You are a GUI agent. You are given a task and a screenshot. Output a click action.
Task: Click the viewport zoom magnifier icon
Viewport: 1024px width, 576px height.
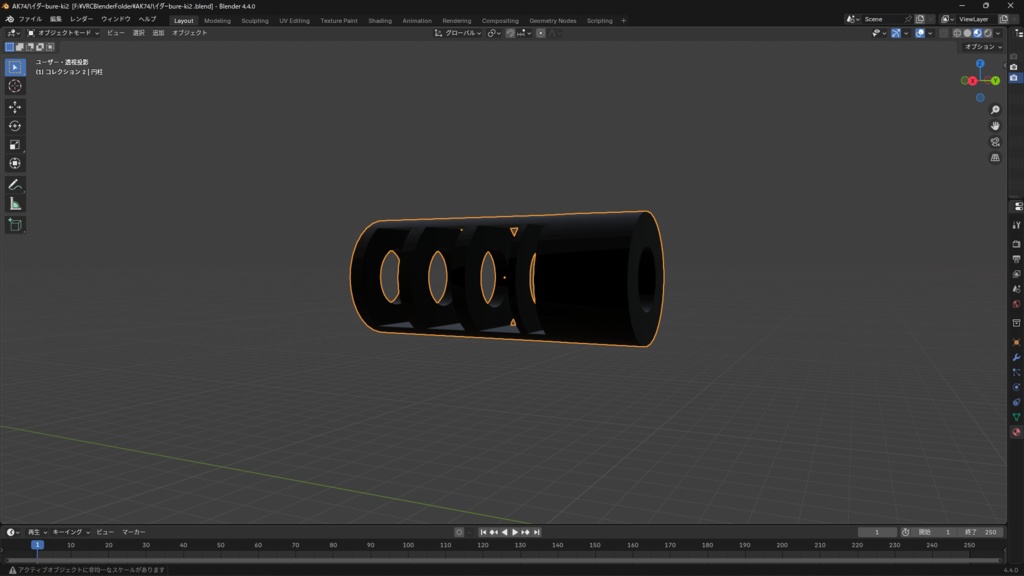point(995,110)
